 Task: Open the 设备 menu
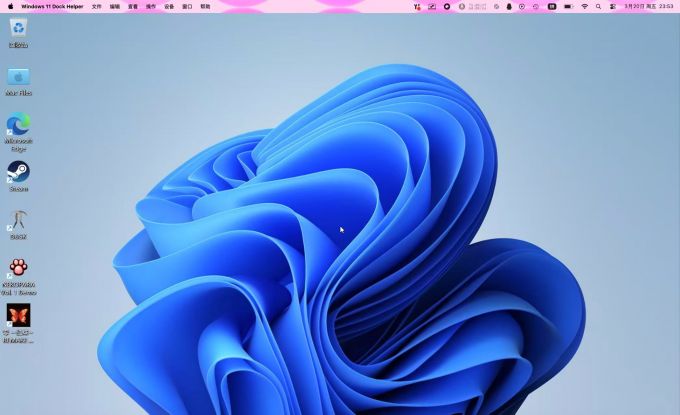pos(169,7)
